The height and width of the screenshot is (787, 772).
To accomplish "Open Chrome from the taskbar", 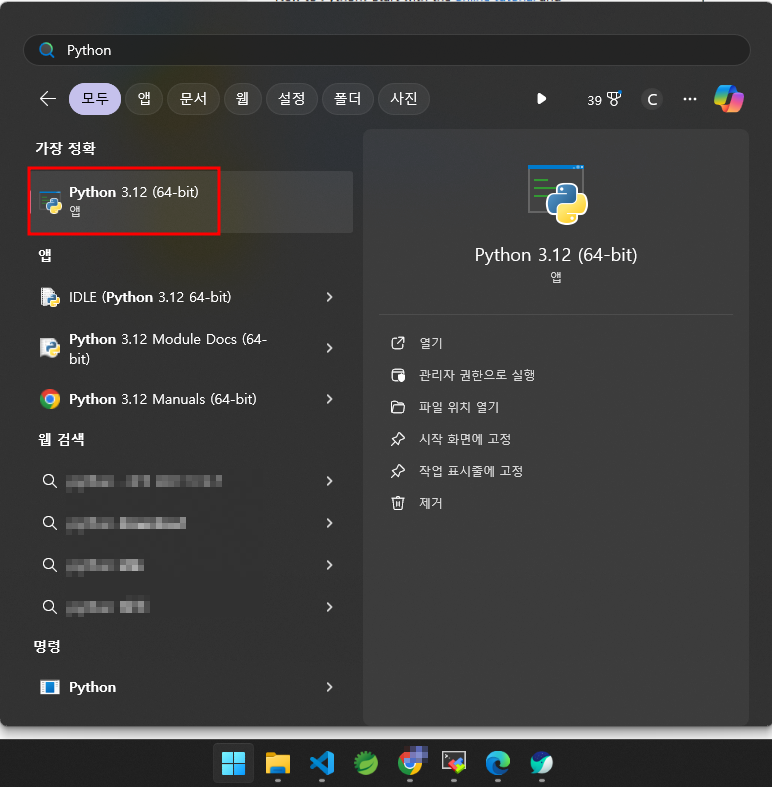I will pyautogui.click(x=412, y=762).
